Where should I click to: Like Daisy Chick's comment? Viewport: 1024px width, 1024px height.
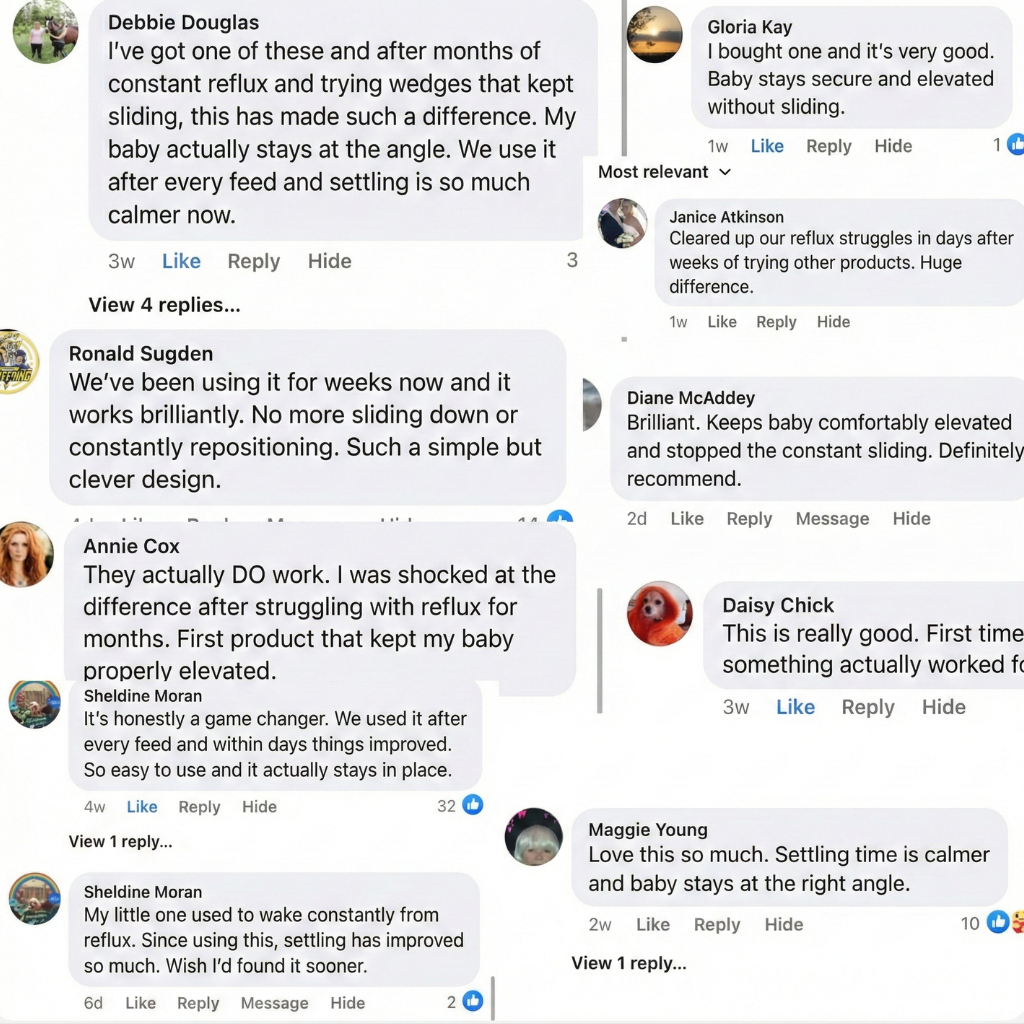pyautogui.click(x=795, y=707)
